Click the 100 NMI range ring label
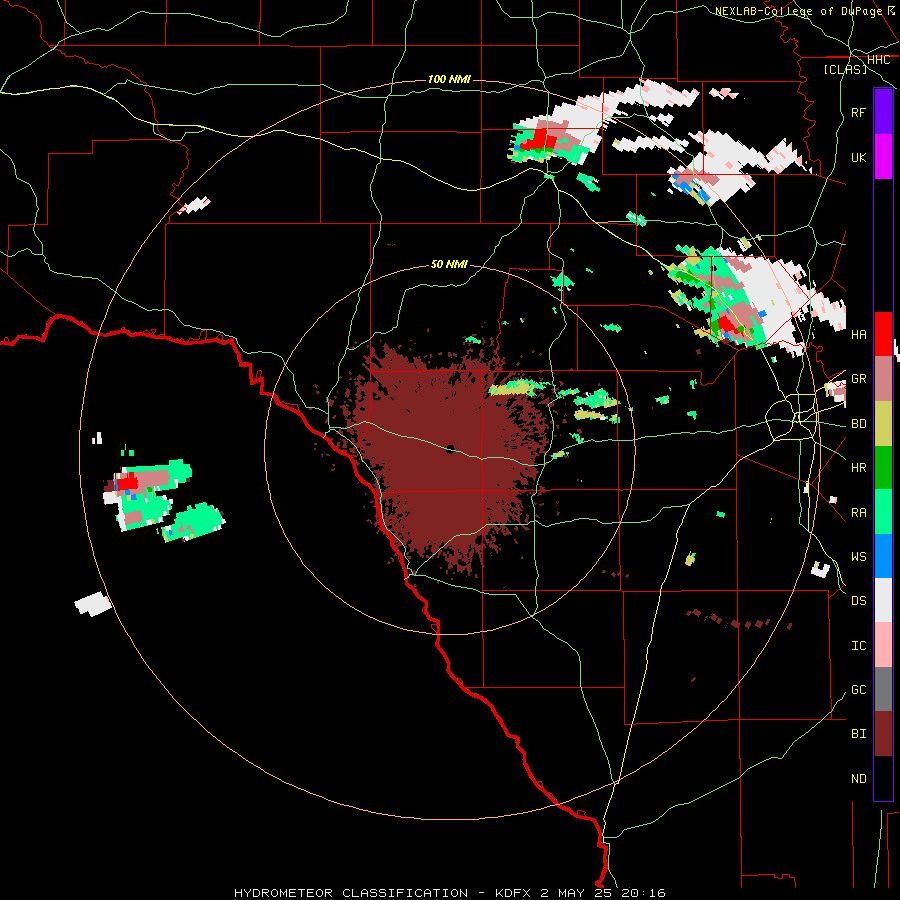The height and width of the screenshot is (900, 900). click(x=449, y=79)
